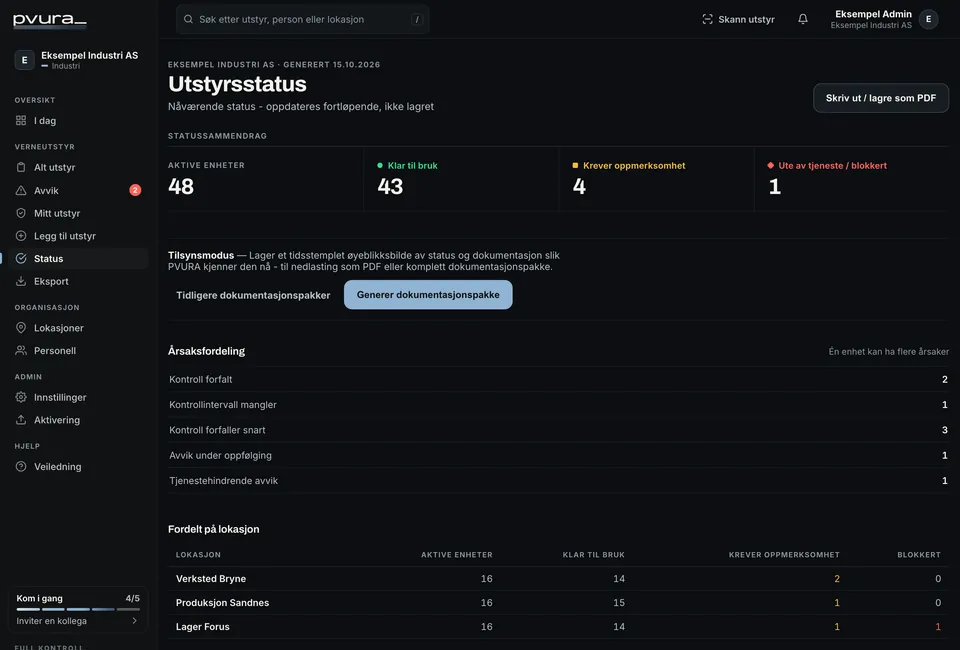
Task: Click the Alt utstyr clipboard icon
Action: (x=21, y=167)
